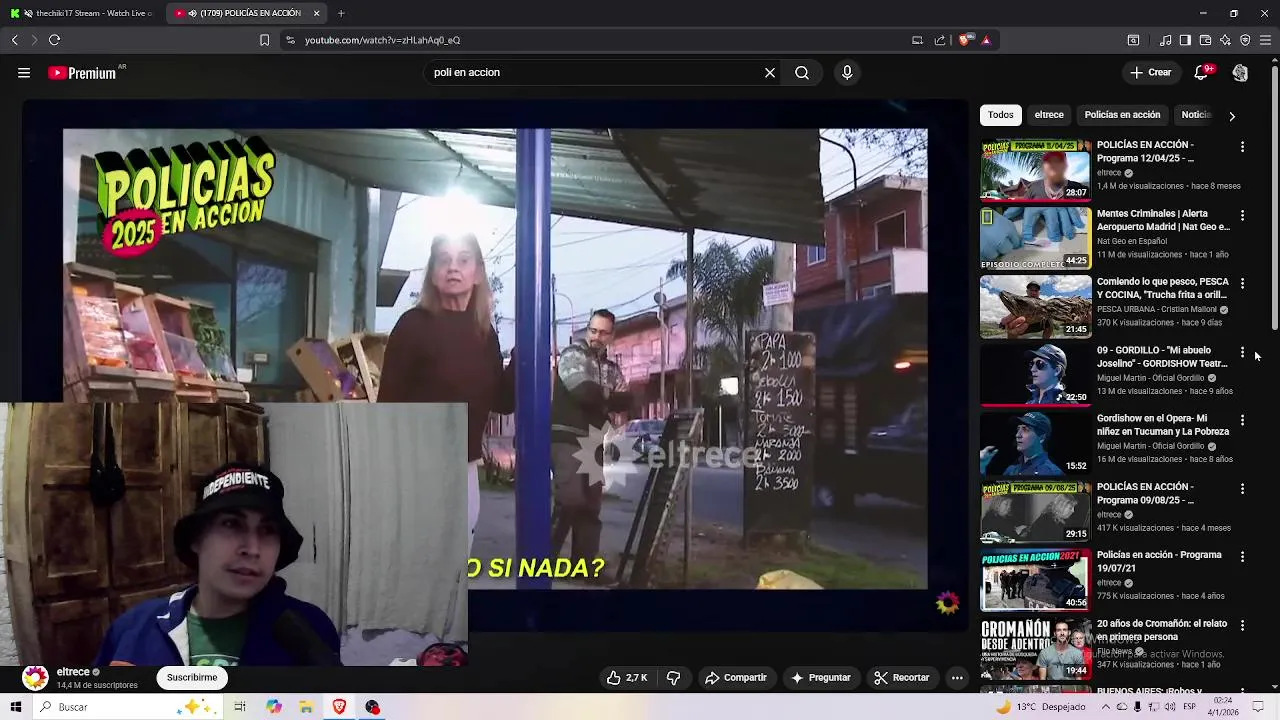Click share page icon in address bar
This screenshot has width=1280, height=720.
[x=940, y=40]
